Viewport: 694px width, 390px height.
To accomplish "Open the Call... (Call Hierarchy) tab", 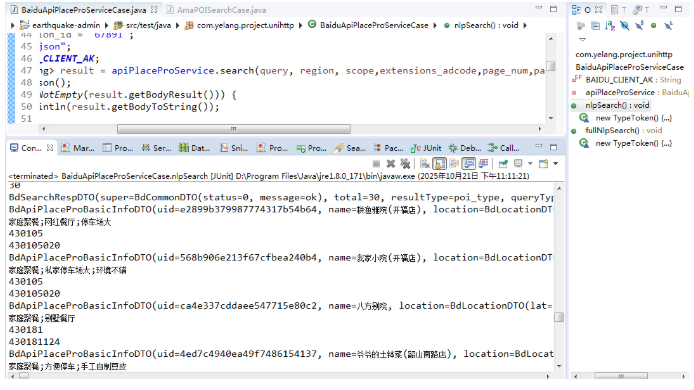I will [504, 148].
